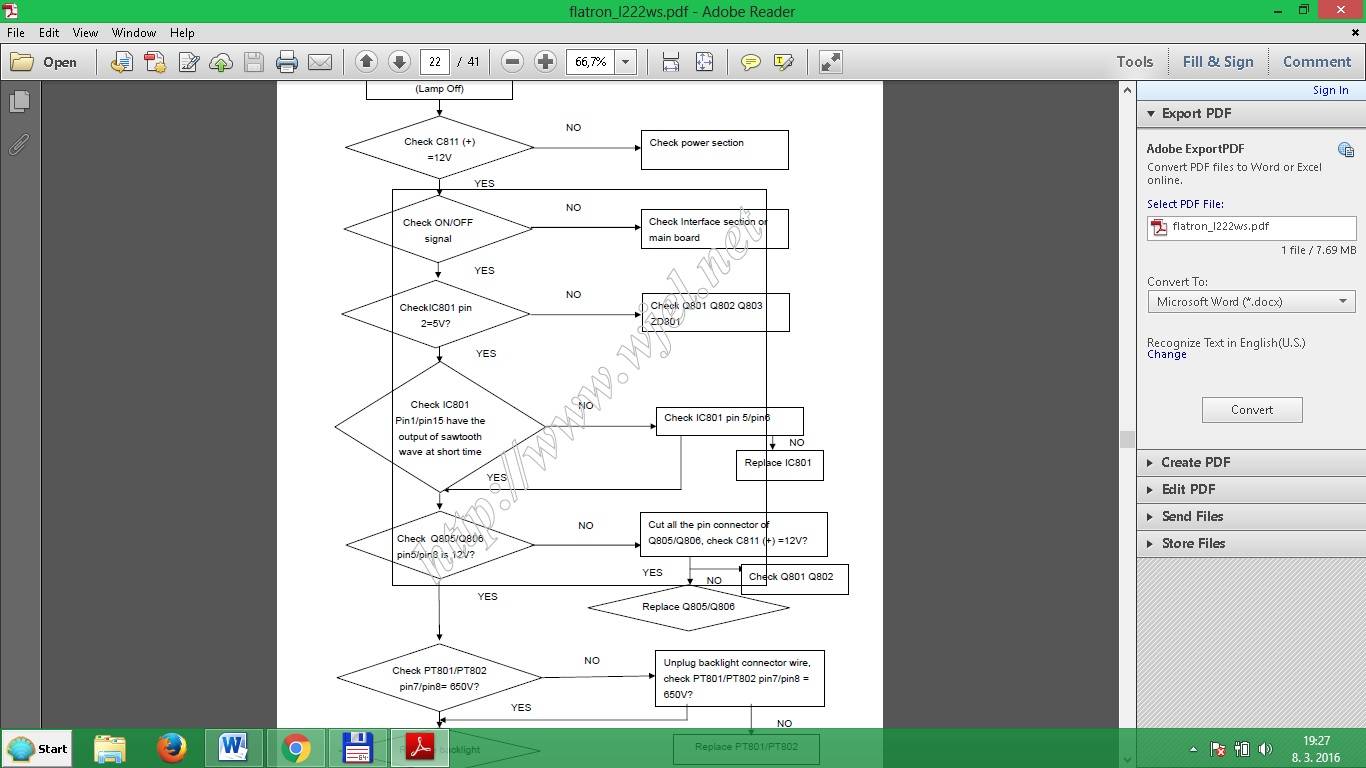Open the Attachments paperclip panel icon
This screenshot has width=1366, height=768.
pos(19,145)
